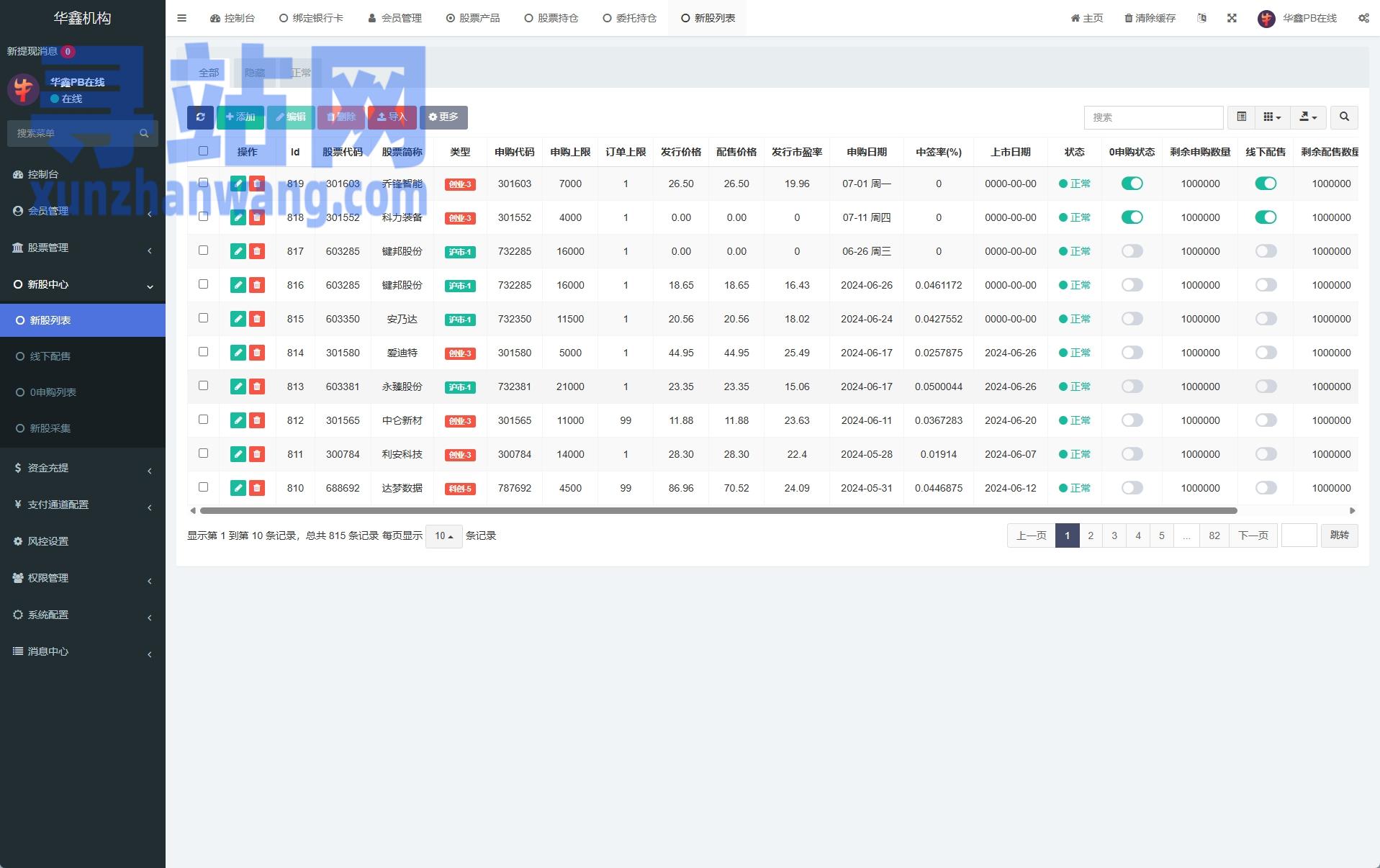Click the language switch icon in header

pyautogui.click(x=1201, y=18)
